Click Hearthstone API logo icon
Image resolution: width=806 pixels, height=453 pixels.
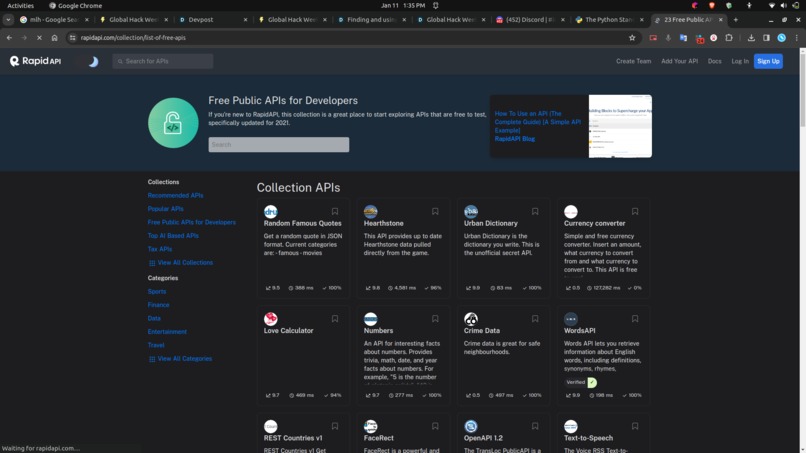(371, 211)
